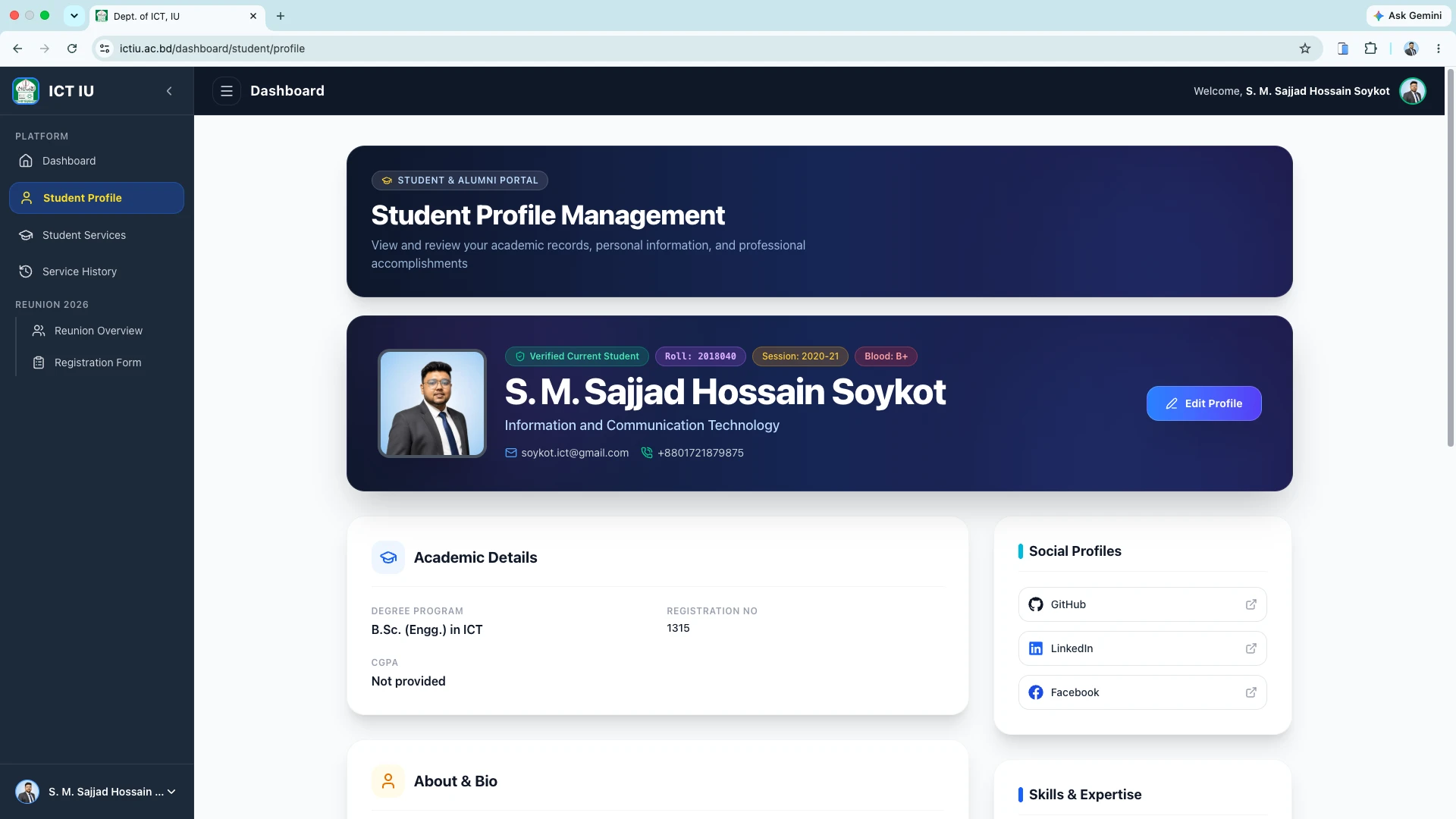Open the GitHub social profile link
This screenshot has width=1456, height=819.
(x=1142, y=604)
